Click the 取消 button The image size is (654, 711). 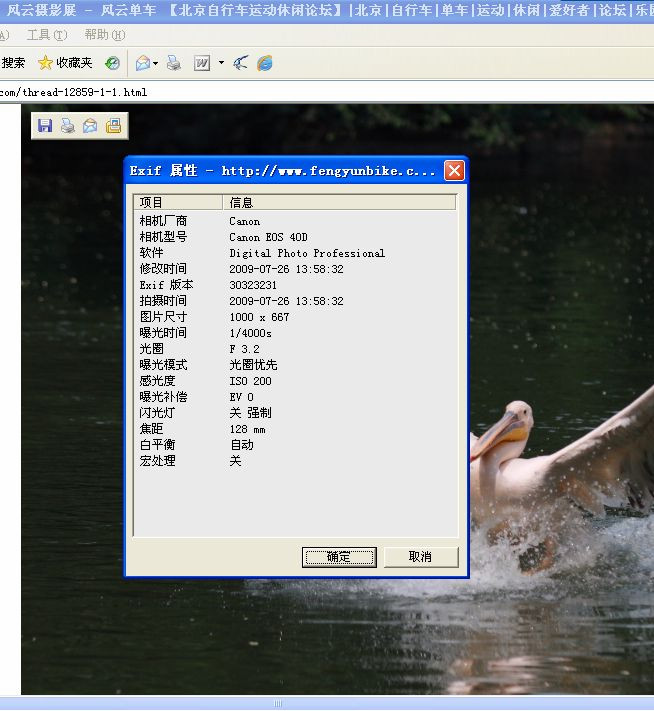421,557
